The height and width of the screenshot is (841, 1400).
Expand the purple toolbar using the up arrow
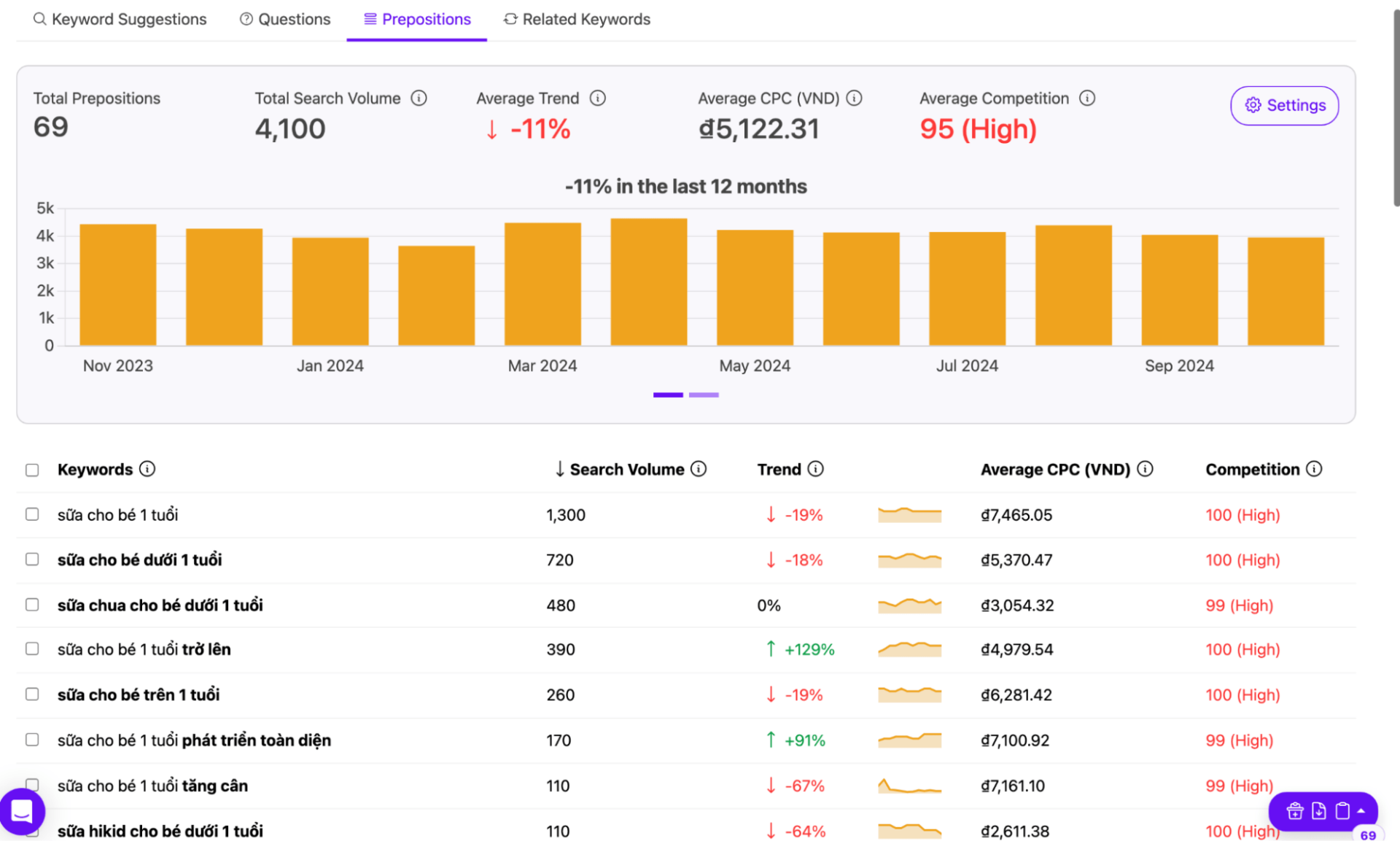coord(1361,810)
